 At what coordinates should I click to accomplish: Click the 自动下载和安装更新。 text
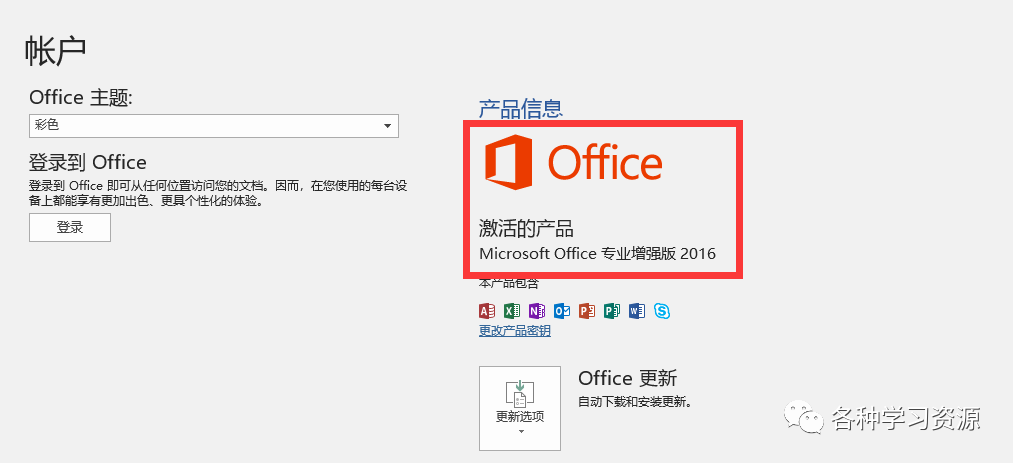pos(636,402)
